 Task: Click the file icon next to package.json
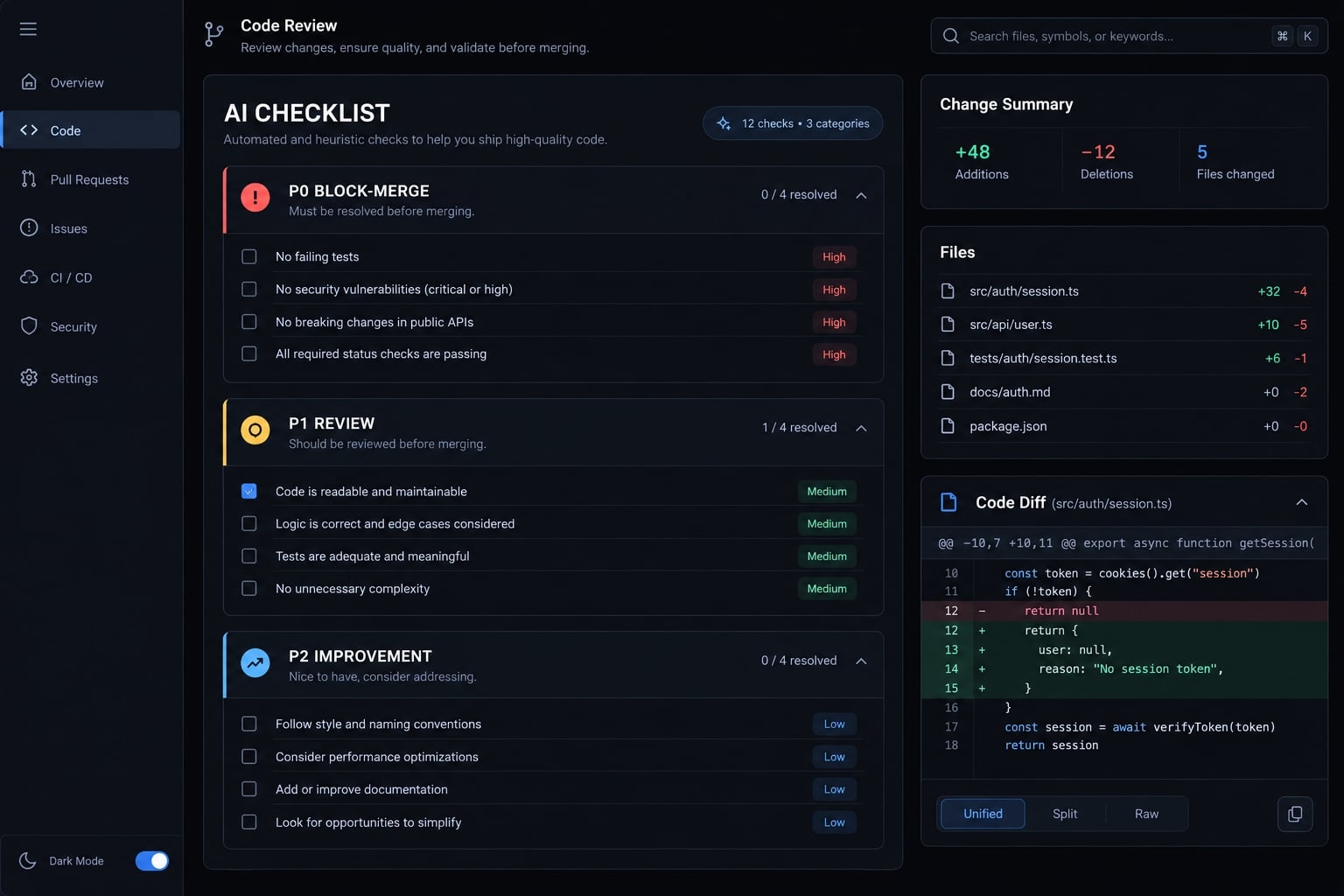[948, 426]
